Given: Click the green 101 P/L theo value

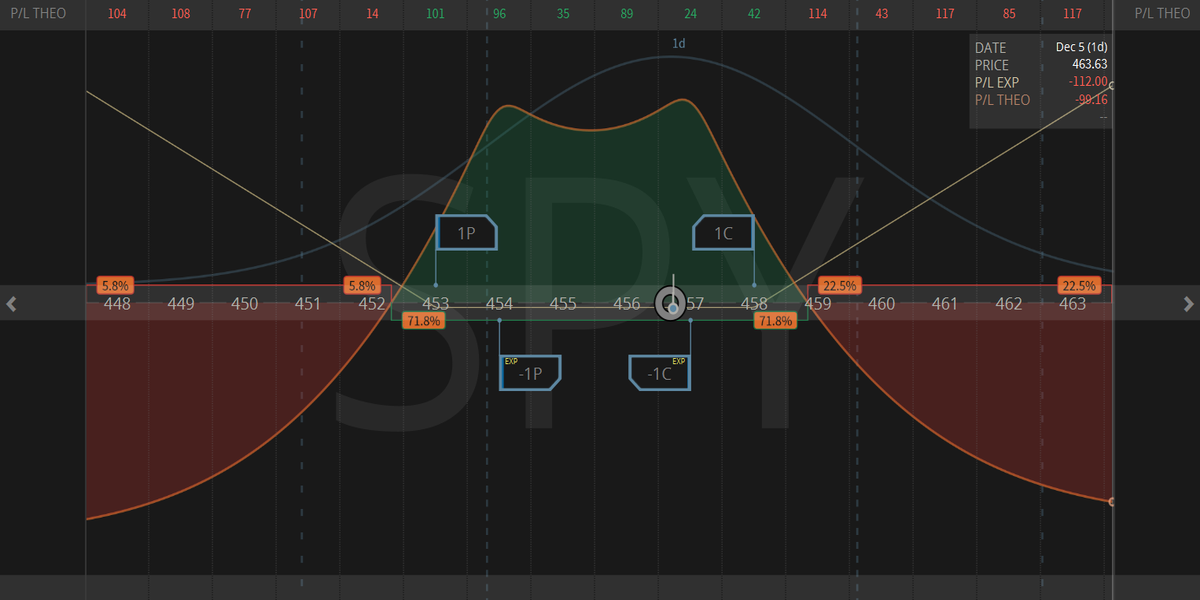Looking at the screenshot, I should coord(436,15).
